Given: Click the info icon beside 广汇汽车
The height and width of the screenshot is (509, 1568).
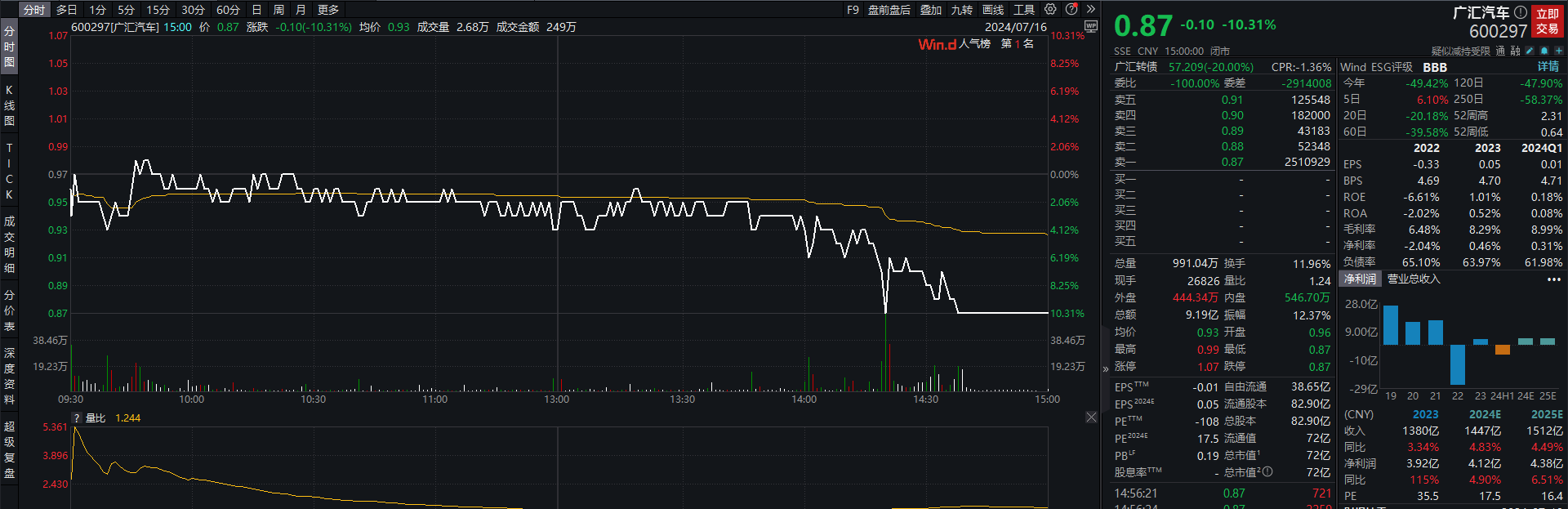Looking at the screenshot, I should (1520, 12).
